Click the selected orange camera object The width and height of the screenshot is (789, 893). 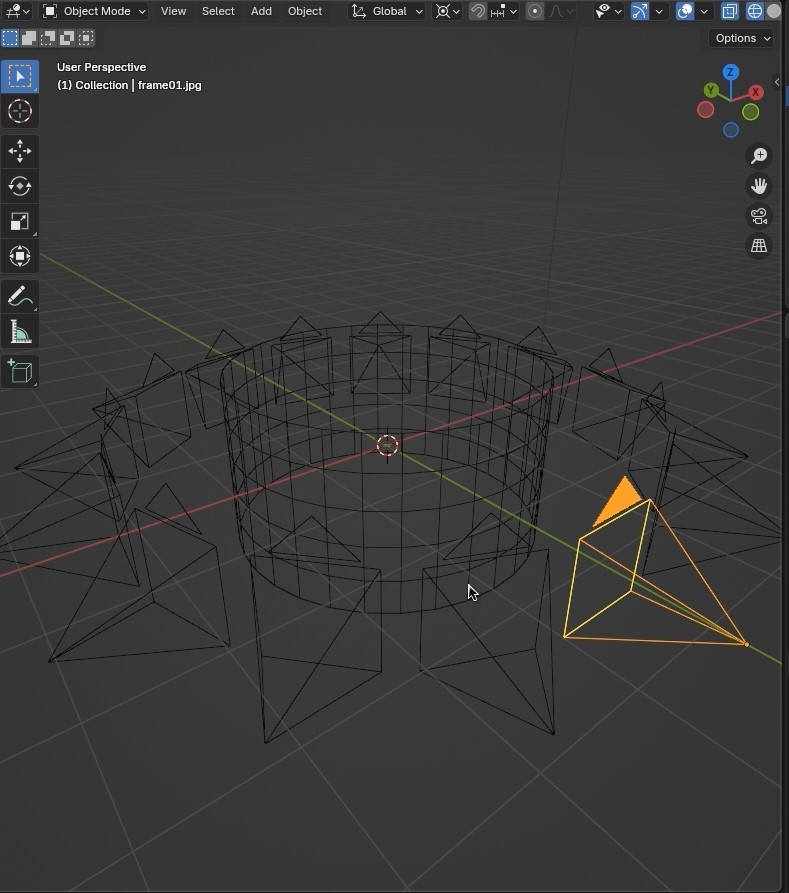(x=640, y=590)
